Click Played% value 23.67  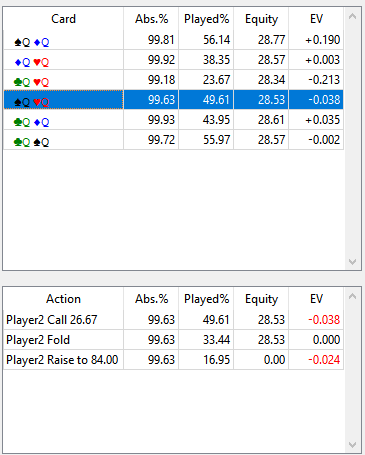click(217, 80)
